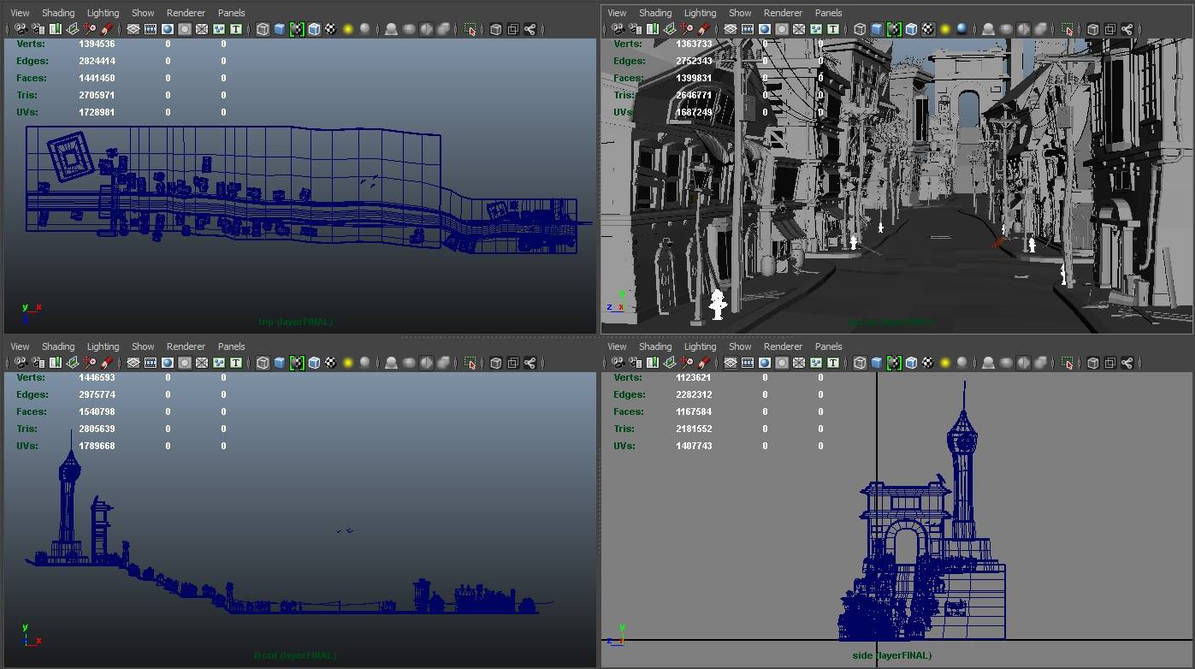
Task: Click Image Plane icon in top viewport
Action: pyautogui.click(x=72, y=29)
